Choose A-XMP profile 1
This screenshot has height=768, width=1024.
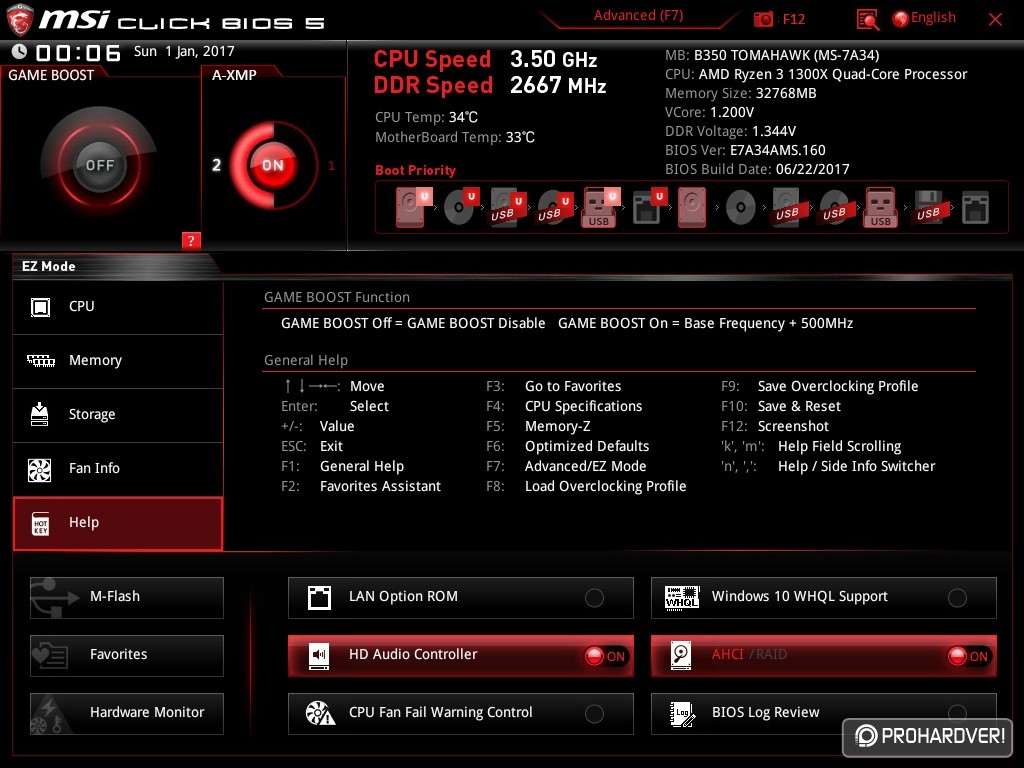coord(331,165)
